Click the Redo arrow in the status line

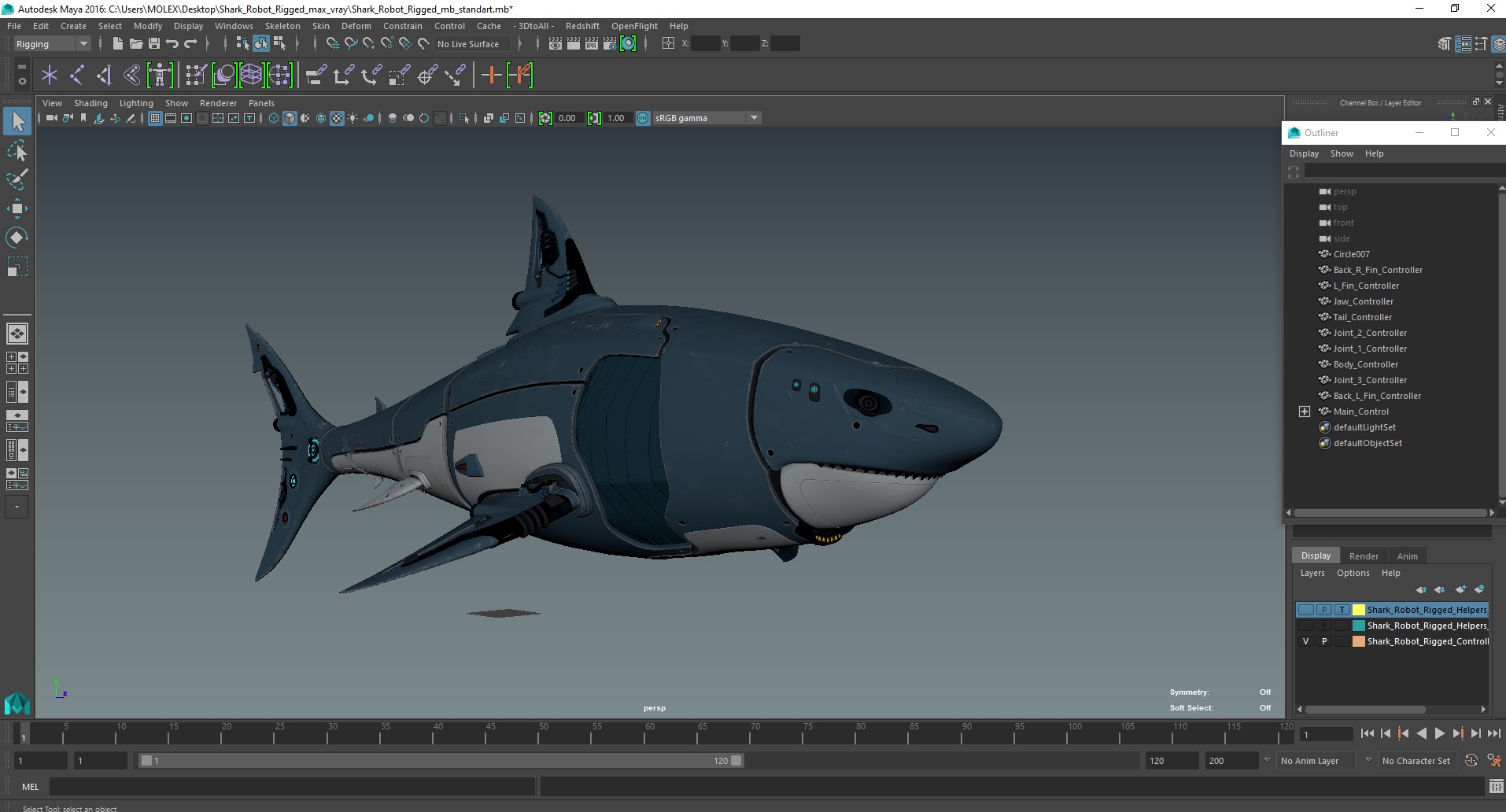190,43
